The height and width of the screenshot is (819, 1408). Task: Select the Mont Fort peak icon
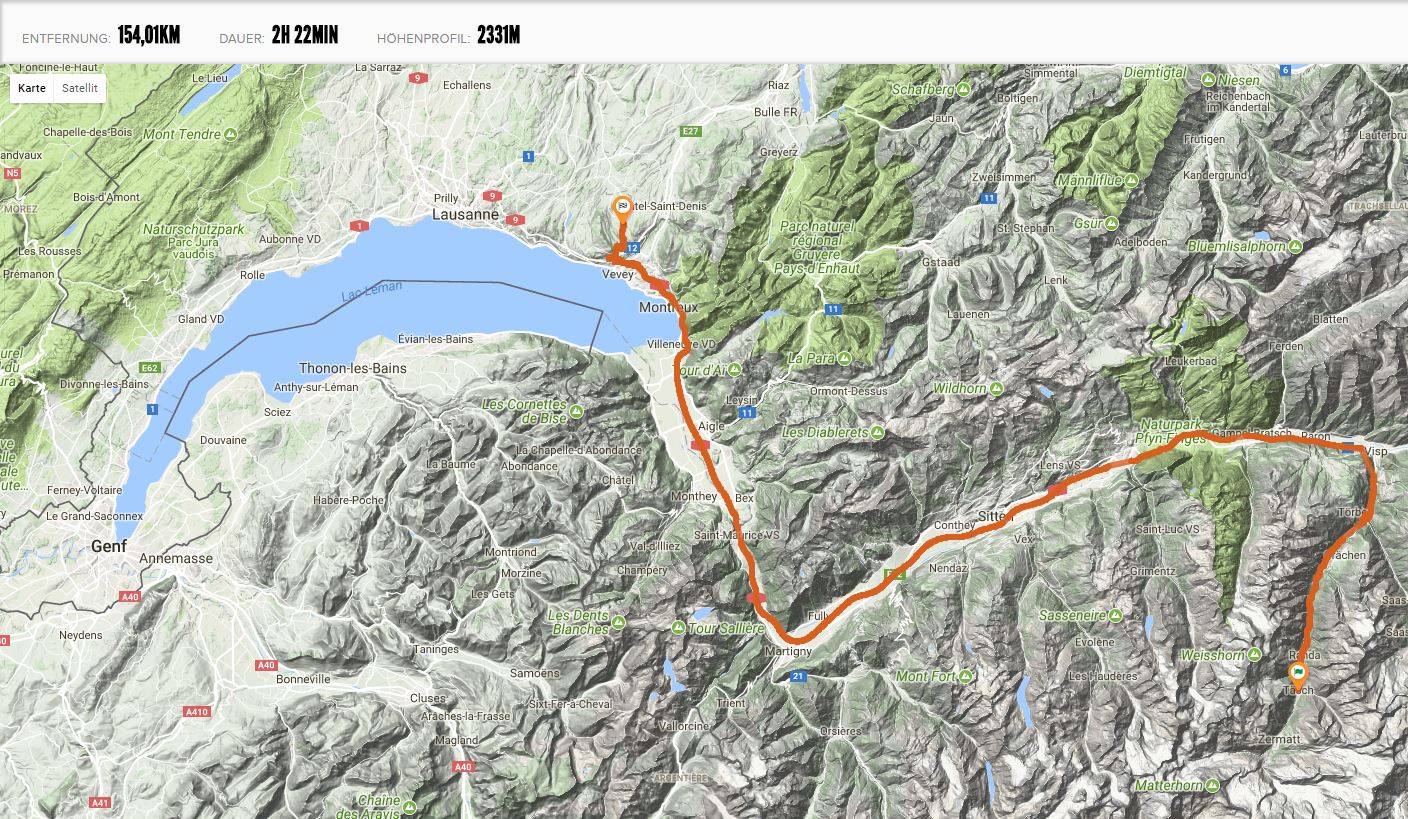point(965,677)
